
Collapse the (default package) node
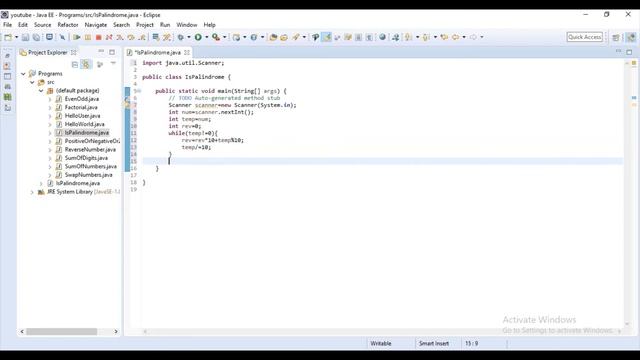[41, 91]
